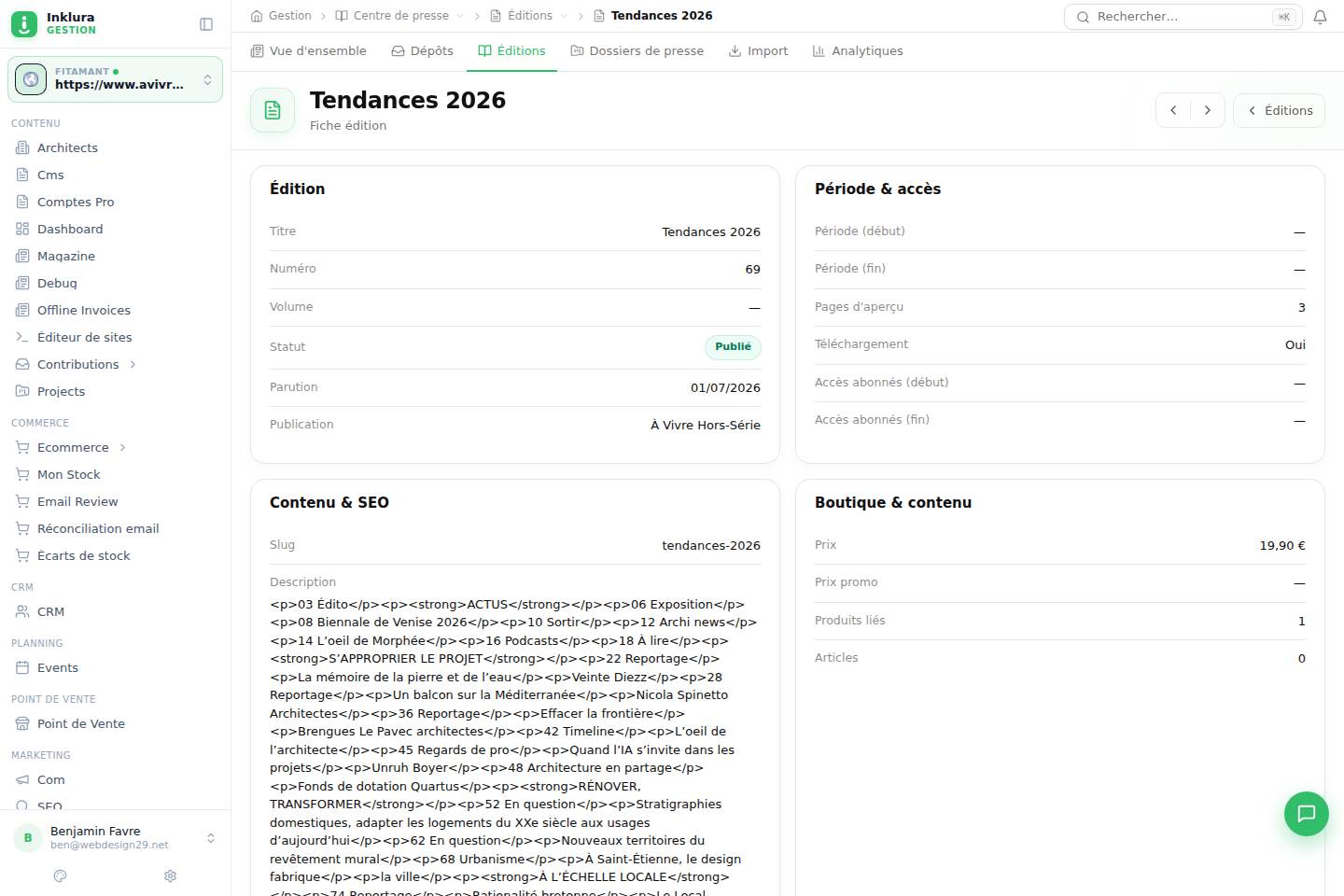Expand the Ecommerce submenu chevron
Viewport: 1344px width, 896px height.
point(122,447)
